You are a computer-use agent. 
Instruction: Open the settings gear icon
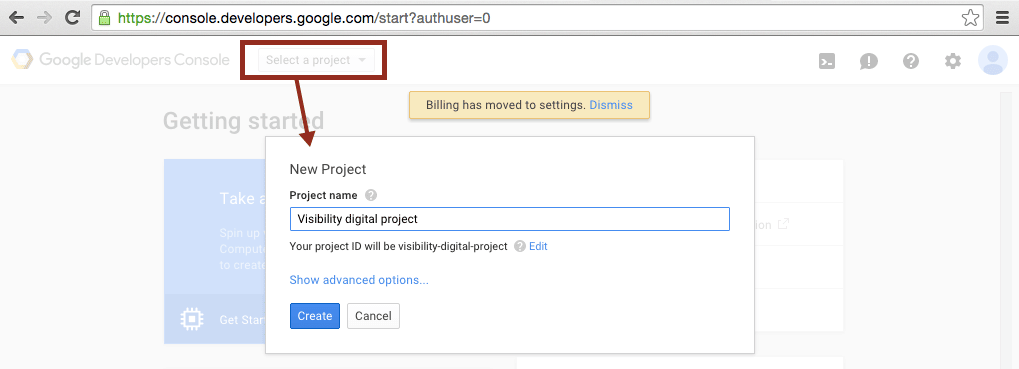coord(953,61)
